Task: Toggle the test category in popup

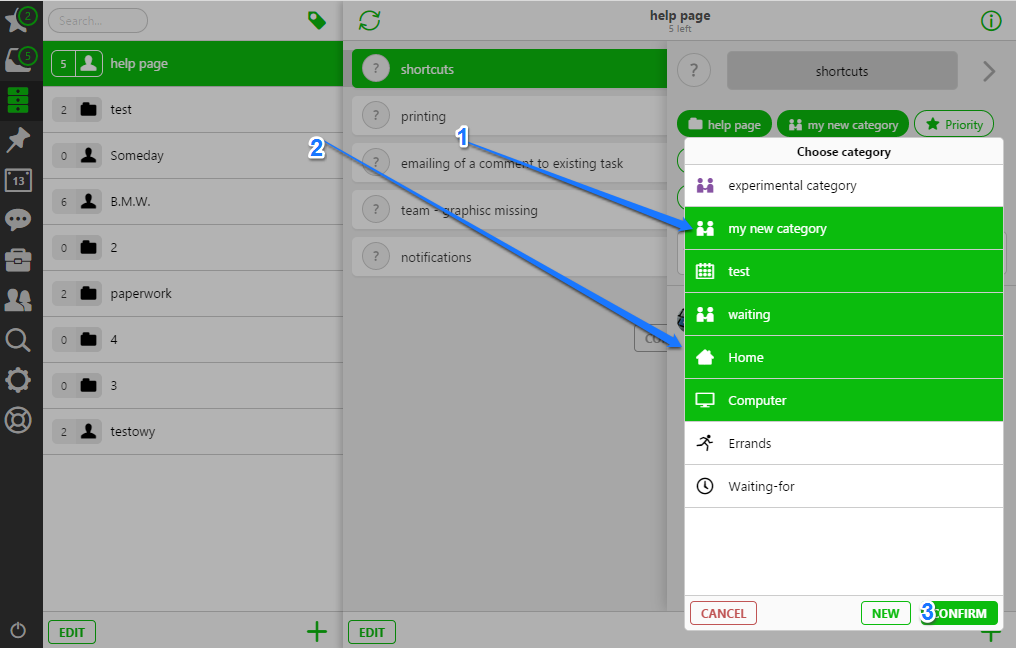Action: 844,271
